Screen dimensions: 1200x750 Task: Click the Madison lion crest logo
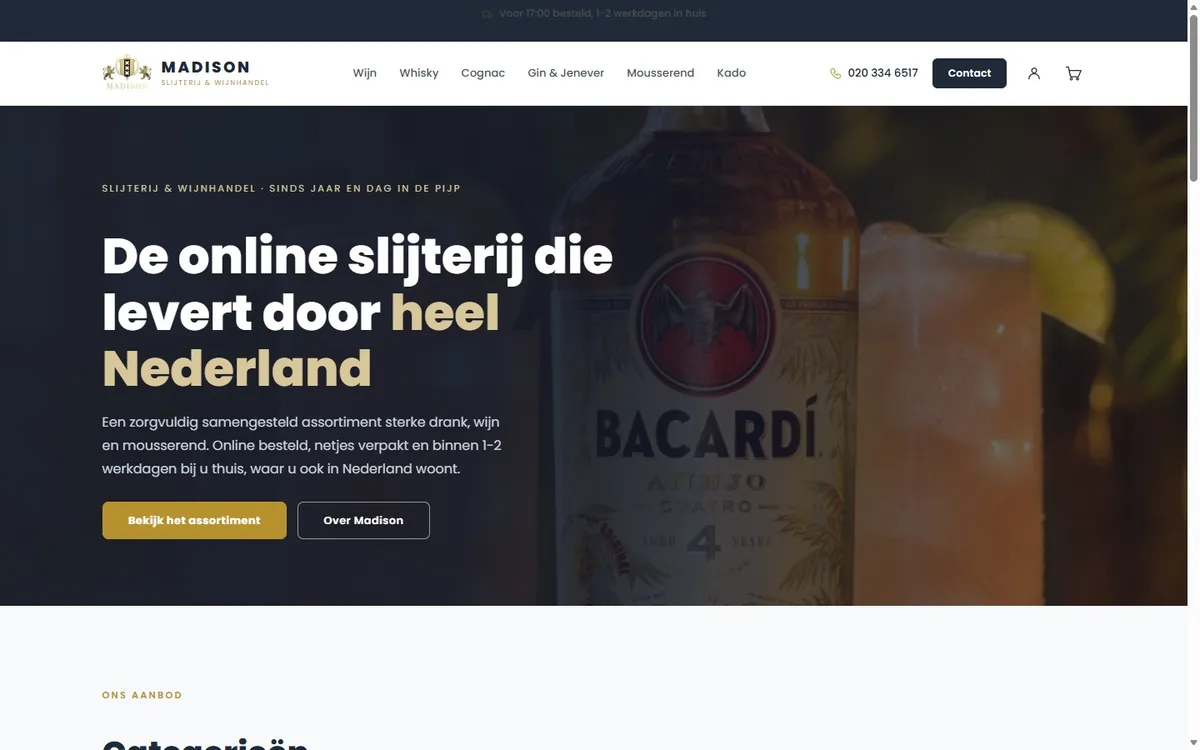coord(127,73)
